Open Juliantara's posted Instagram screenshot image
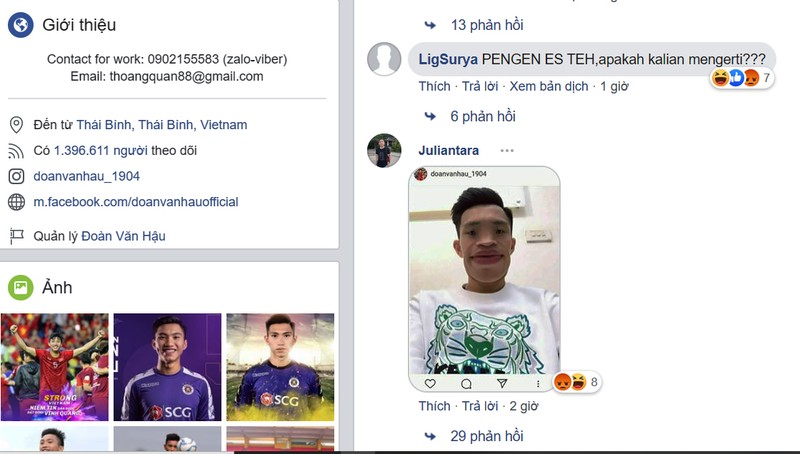 [484, 279]
